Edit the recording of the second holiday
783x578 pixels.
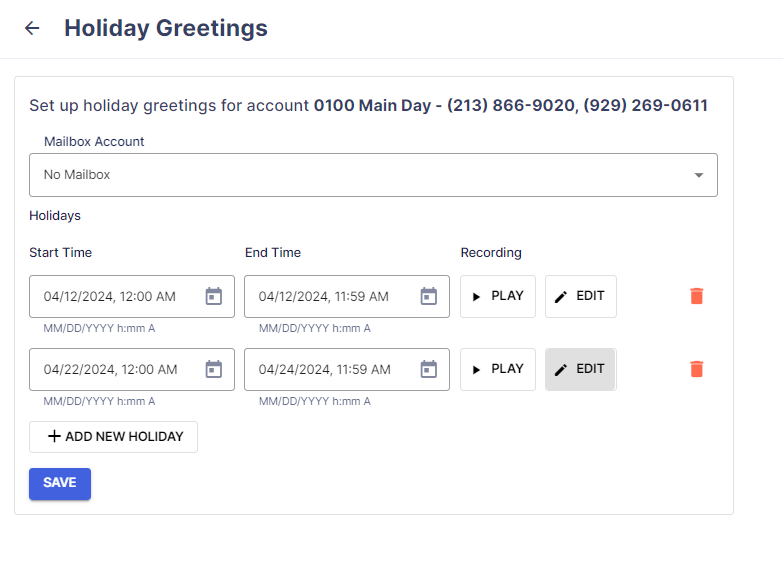581,369
